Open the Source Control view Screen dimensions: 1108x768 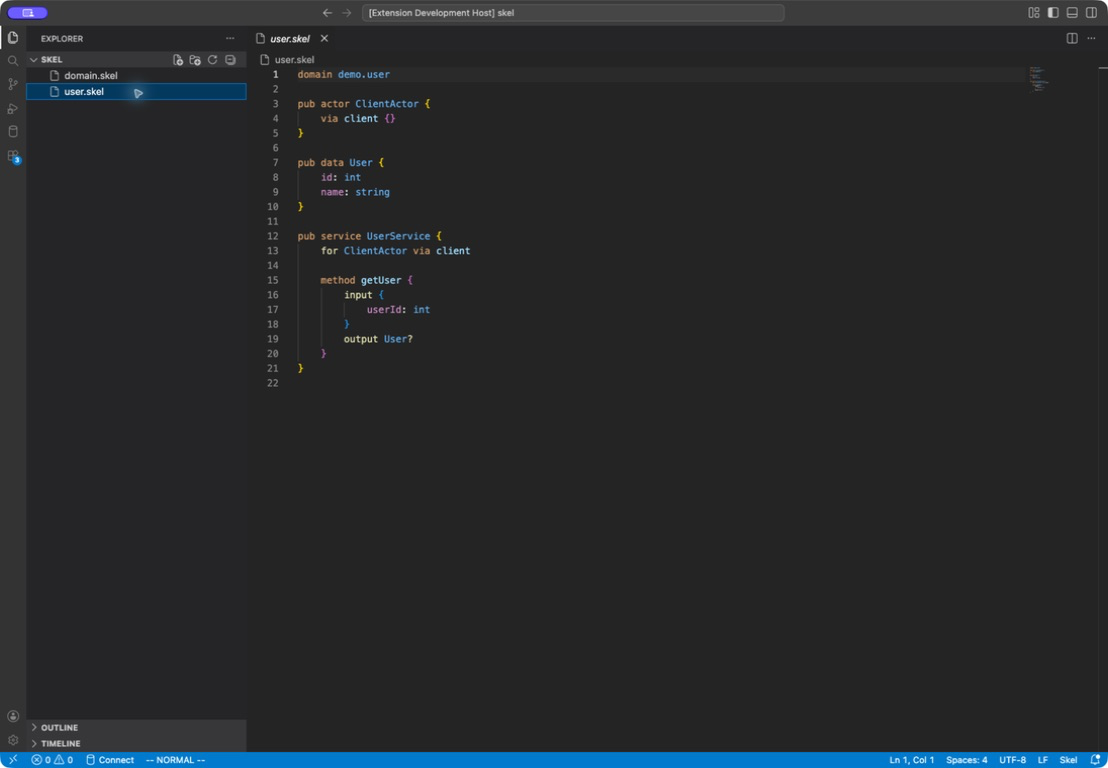coord(13,85)
